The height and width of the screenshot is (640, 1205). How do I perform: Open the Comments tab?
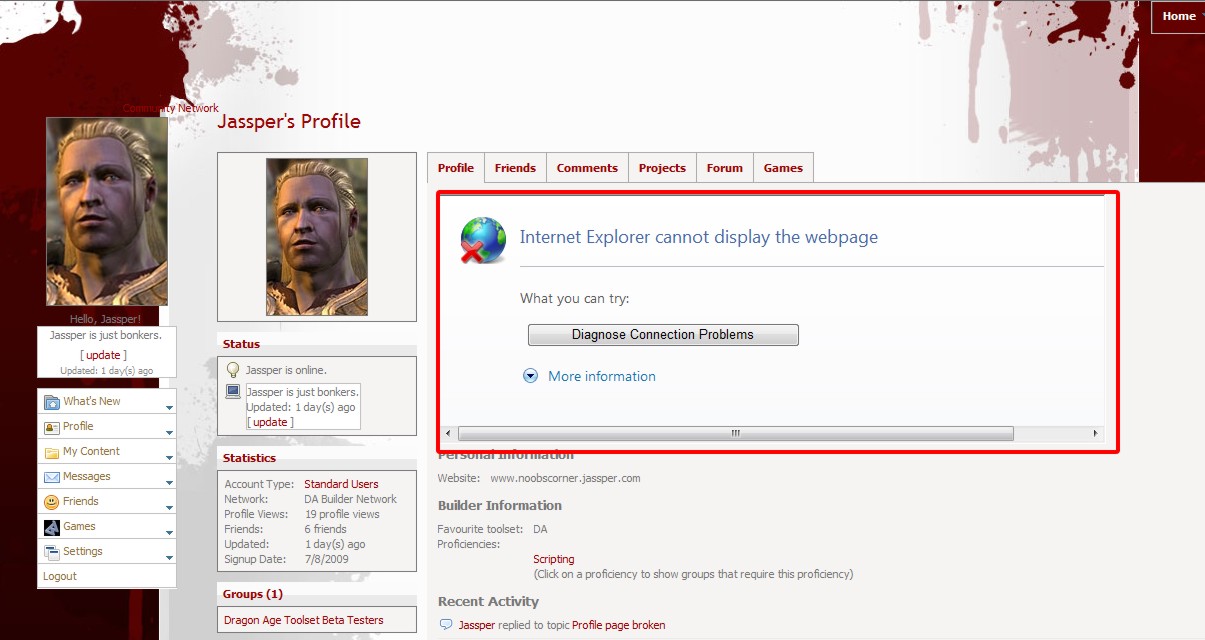pos(587,168)
